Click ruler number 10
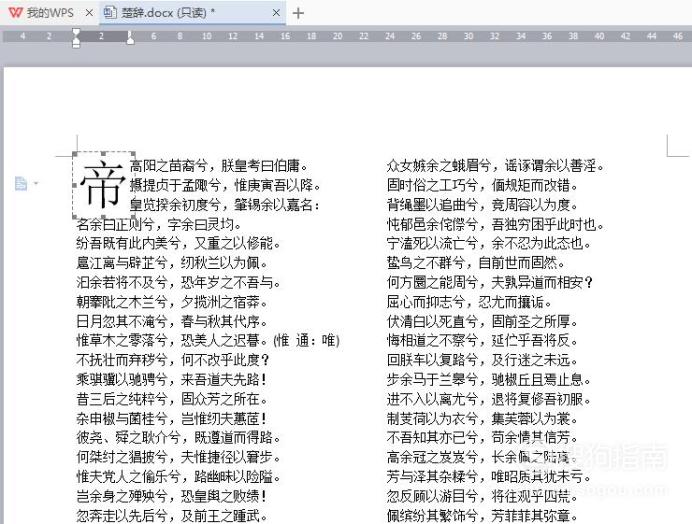The width and height of the screenshot is (692, 524). 207,36
